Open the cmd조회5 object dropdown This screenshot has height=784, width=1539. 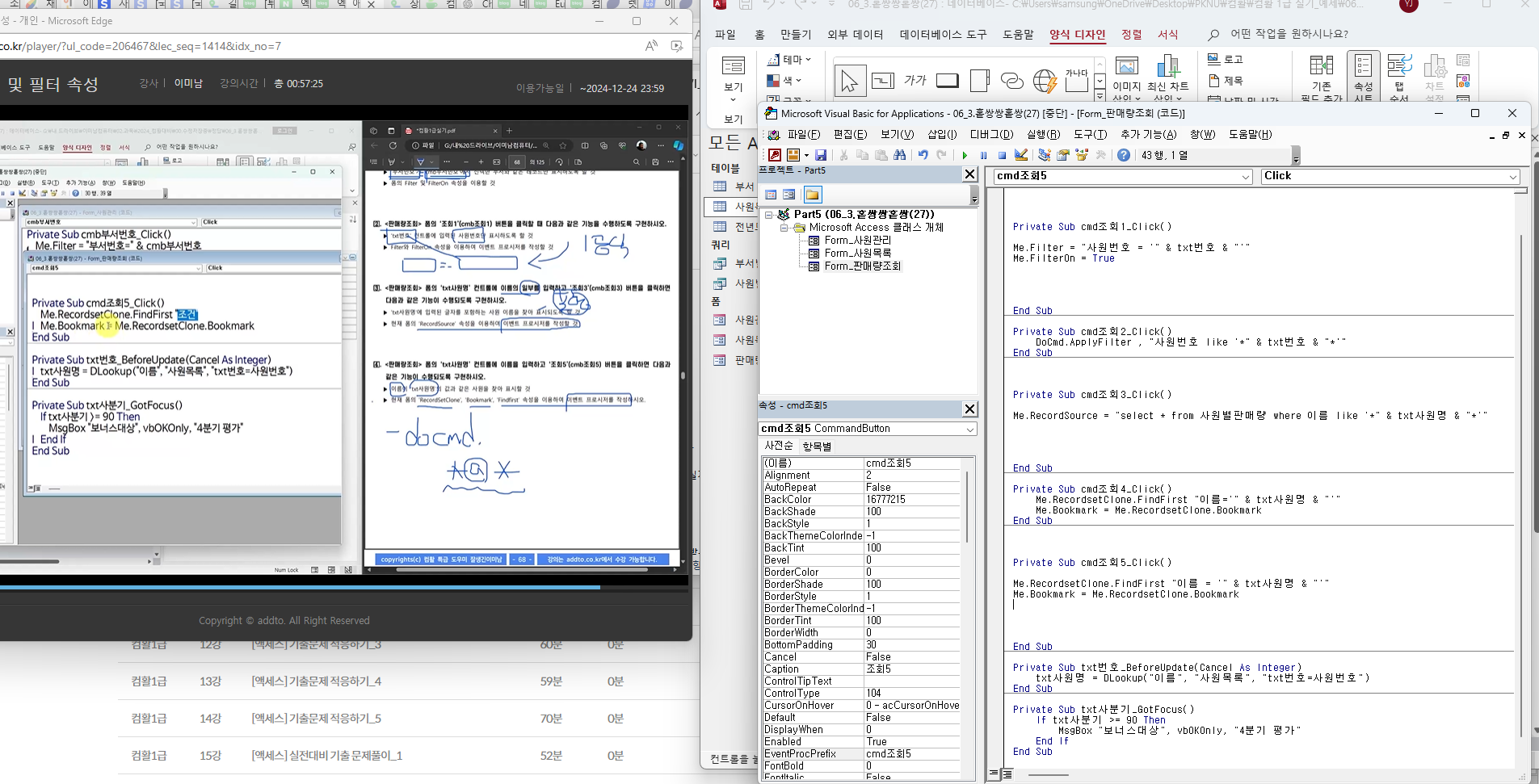click(x=1246, y=177)
